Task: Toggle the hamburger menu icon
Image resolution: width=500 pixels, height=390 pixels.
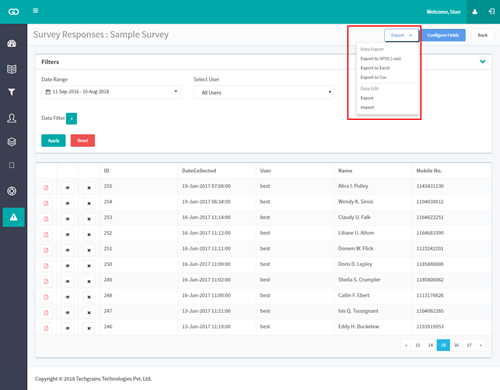Action: pyautogui.click(x=35, y=11)
